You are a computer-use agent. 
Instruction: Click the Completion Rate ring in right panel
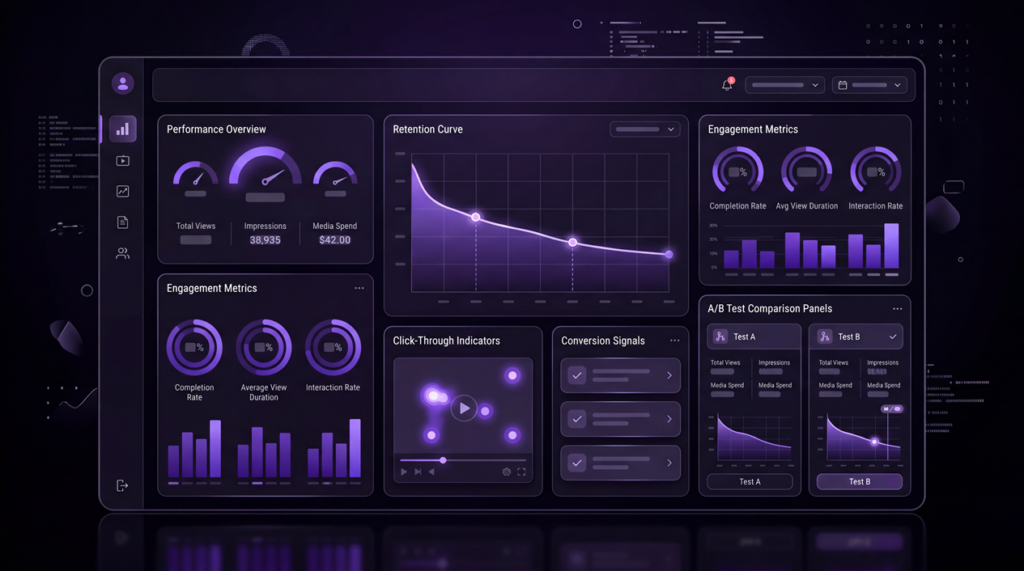coord(738,172)
